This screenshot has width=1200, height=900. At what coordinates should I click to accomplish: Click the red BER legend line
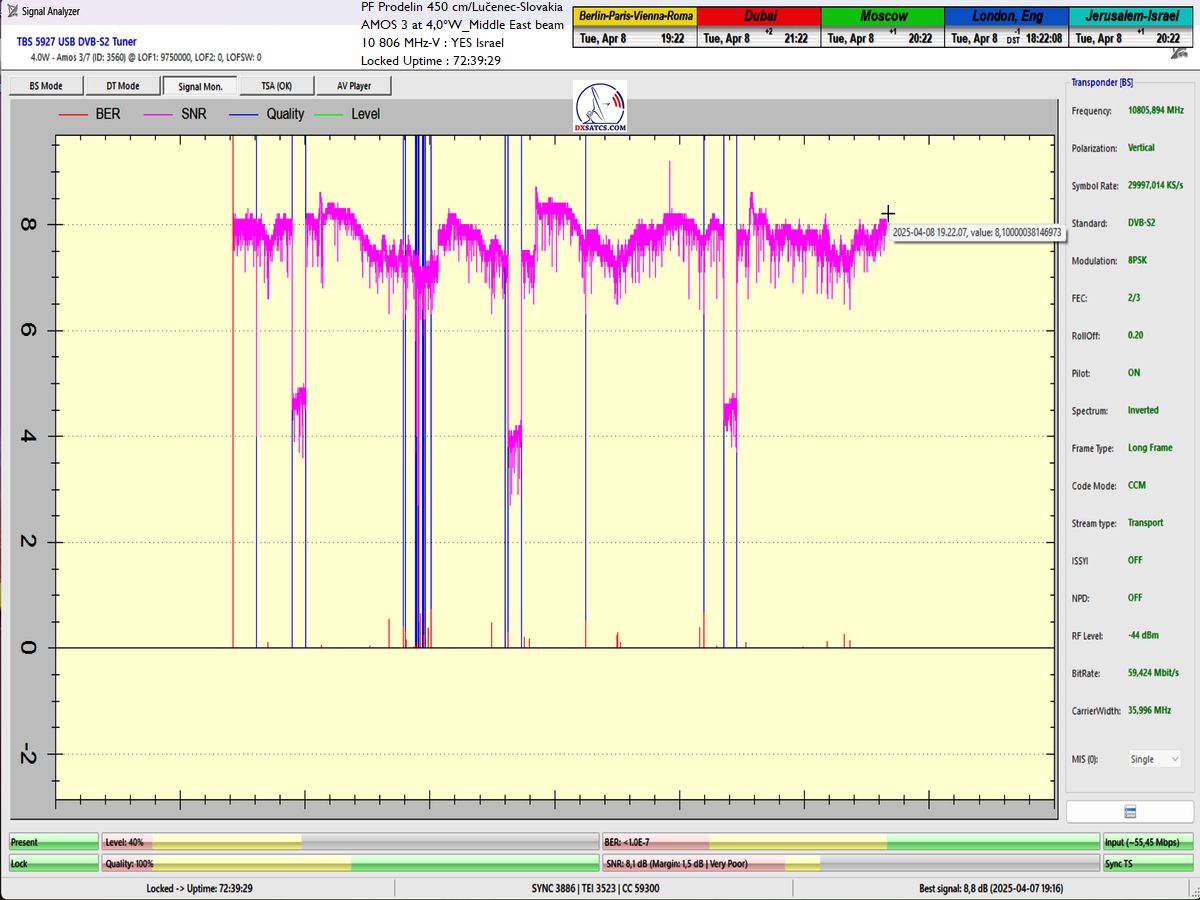[x=74, y=115]
